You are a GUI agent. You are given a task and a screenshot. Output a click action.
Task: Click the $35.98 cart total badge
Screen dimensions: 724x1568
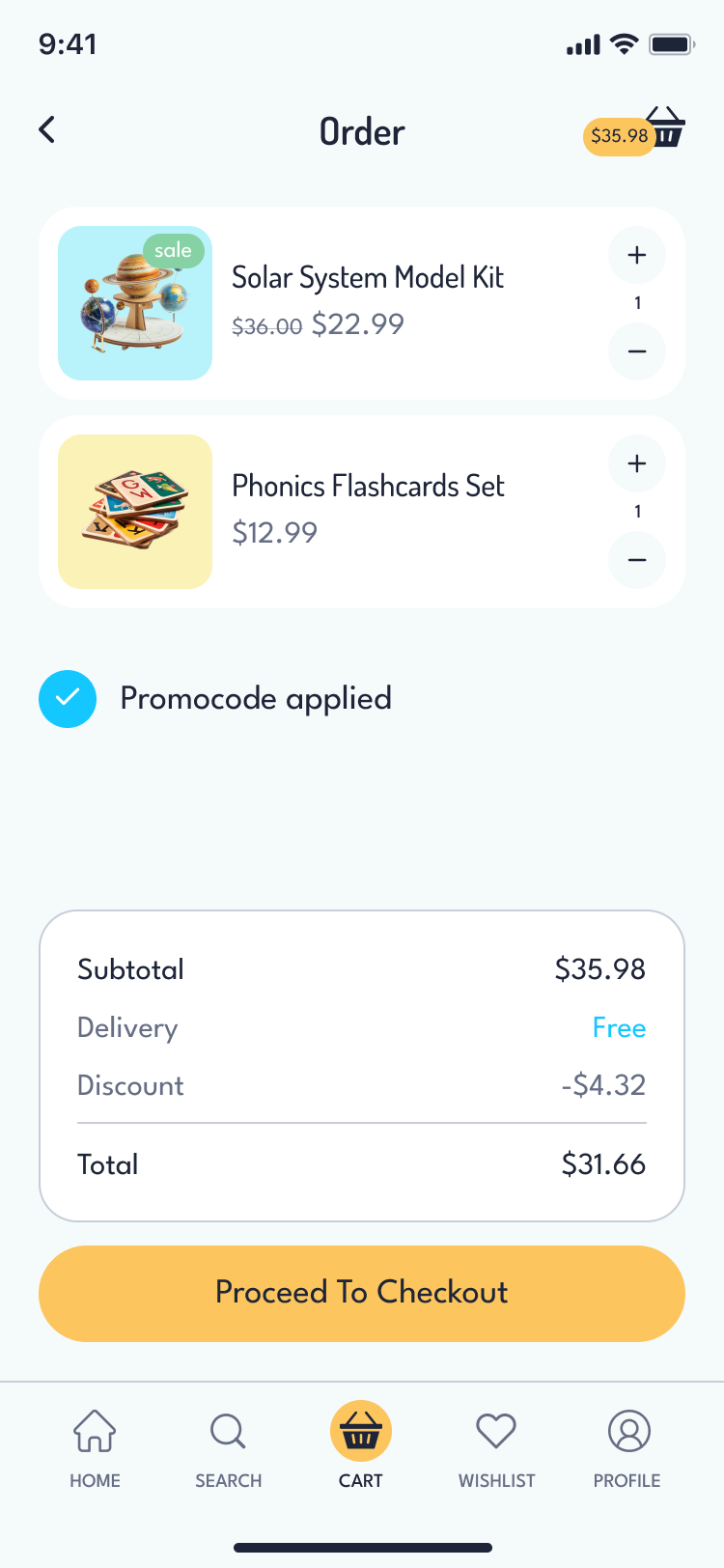click(619, 136)
